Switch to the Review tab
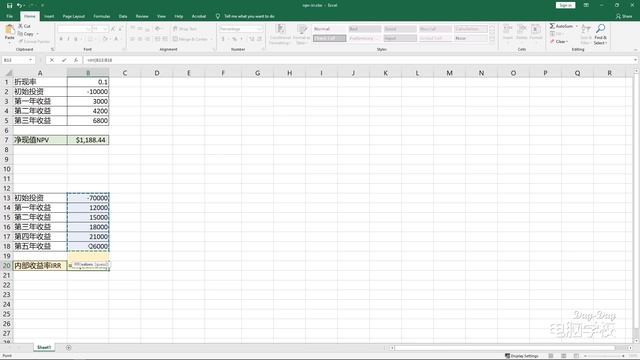 tap(142, 16)
